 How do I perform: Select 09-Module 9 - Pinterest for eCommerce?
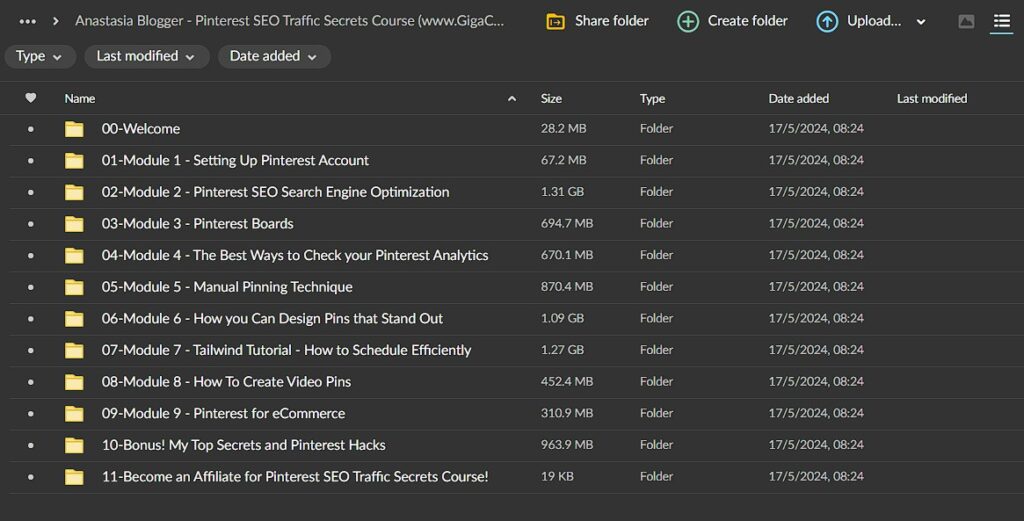[x=223, y=413]
